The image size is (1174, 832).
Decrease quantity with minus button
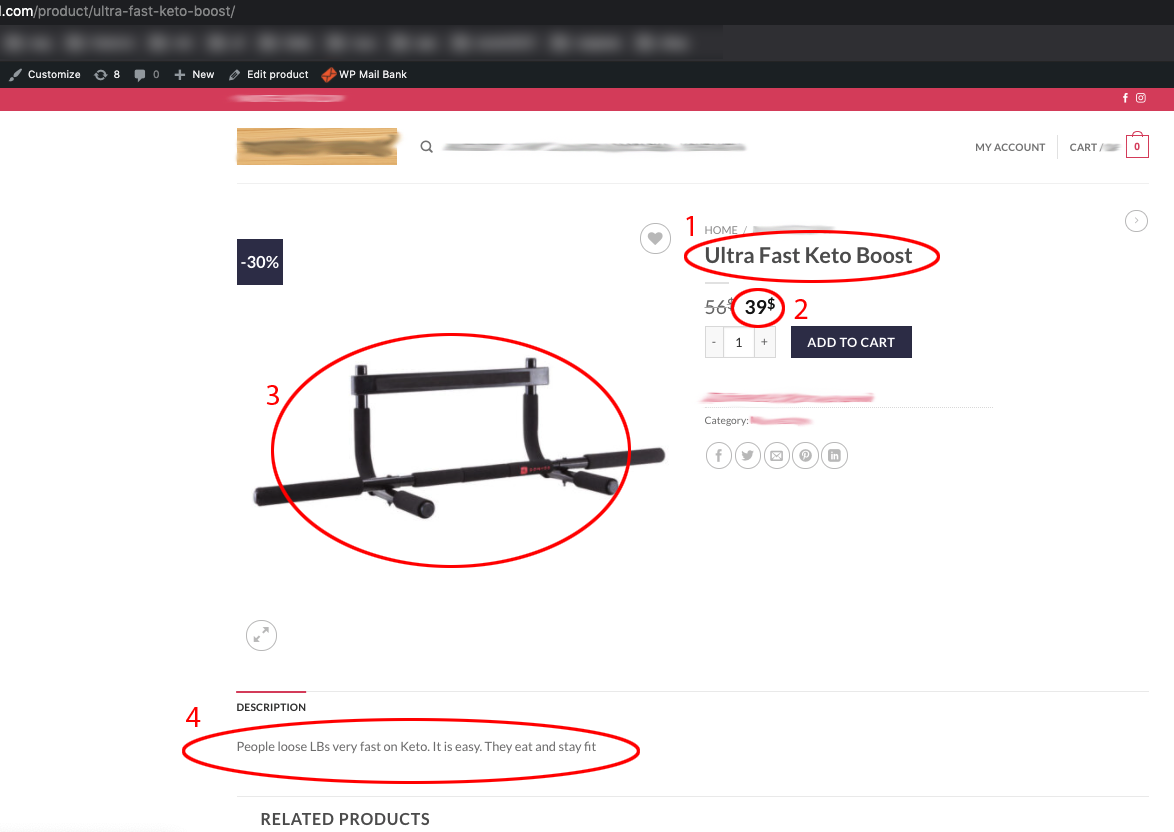tap(714, 342)
